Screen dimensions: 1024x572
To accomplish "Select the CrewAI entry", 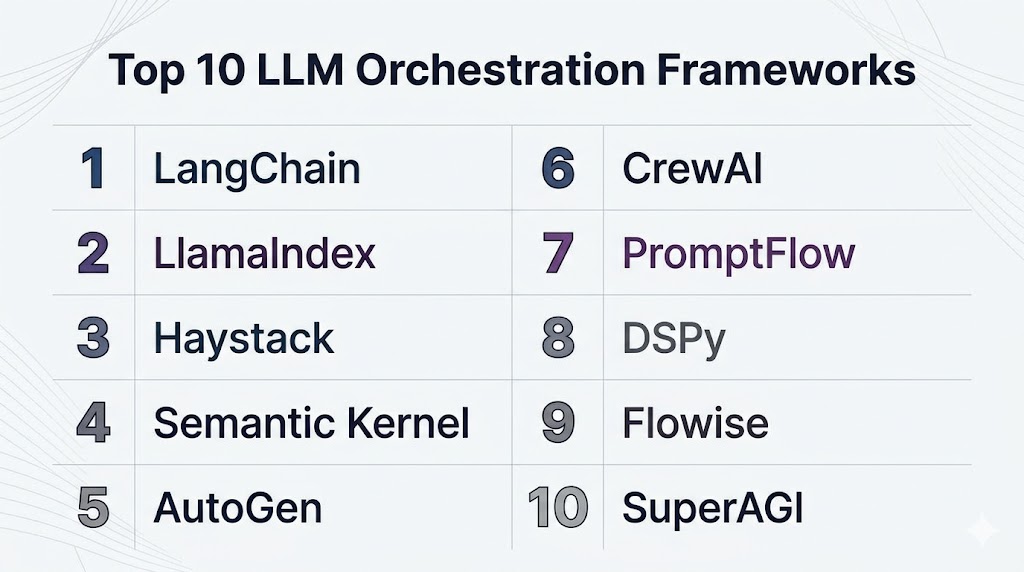I will coord(692,169).
